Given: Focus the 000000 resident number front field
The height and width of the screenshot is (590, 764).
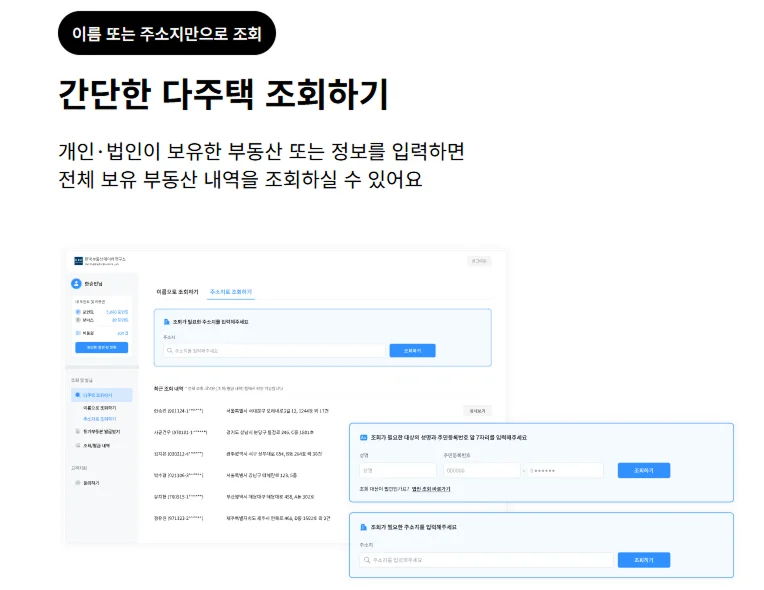Looking at the screenshot, I should point(481,471).
